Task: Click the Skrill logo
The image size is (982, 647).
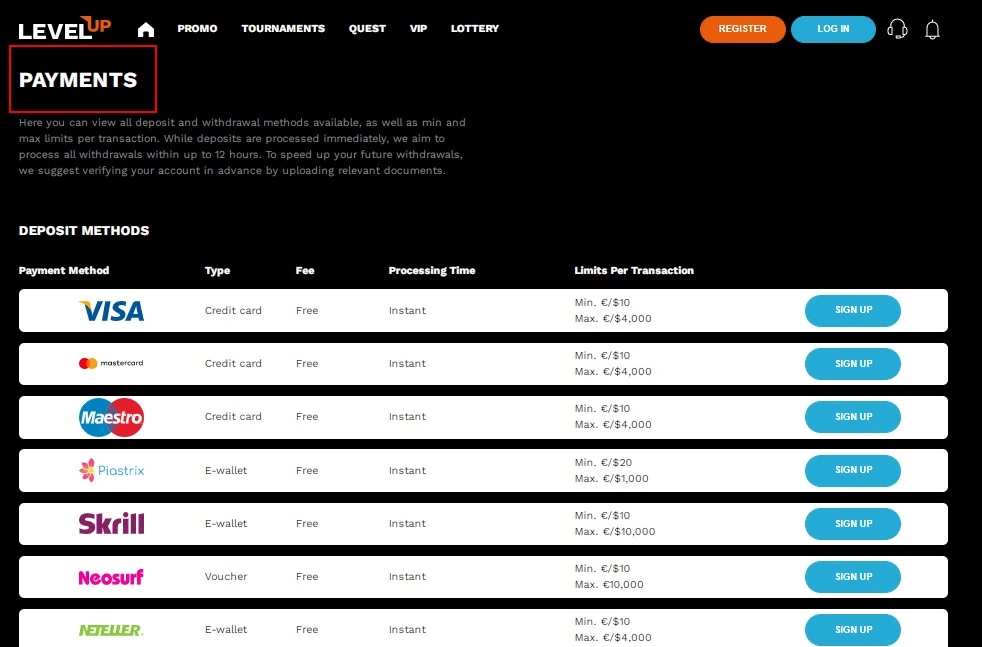Action: [x=111, y=524]
